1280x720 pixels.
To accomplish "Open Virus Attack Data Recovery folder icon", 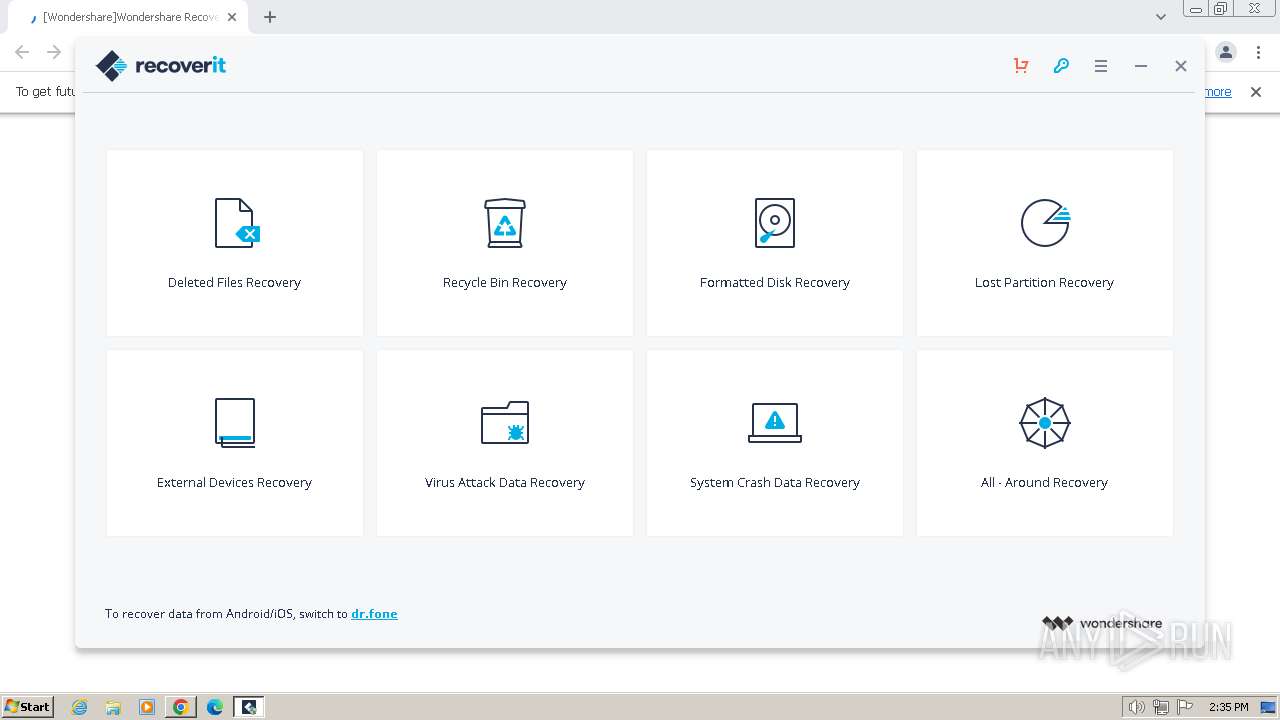I will point(505,422).
